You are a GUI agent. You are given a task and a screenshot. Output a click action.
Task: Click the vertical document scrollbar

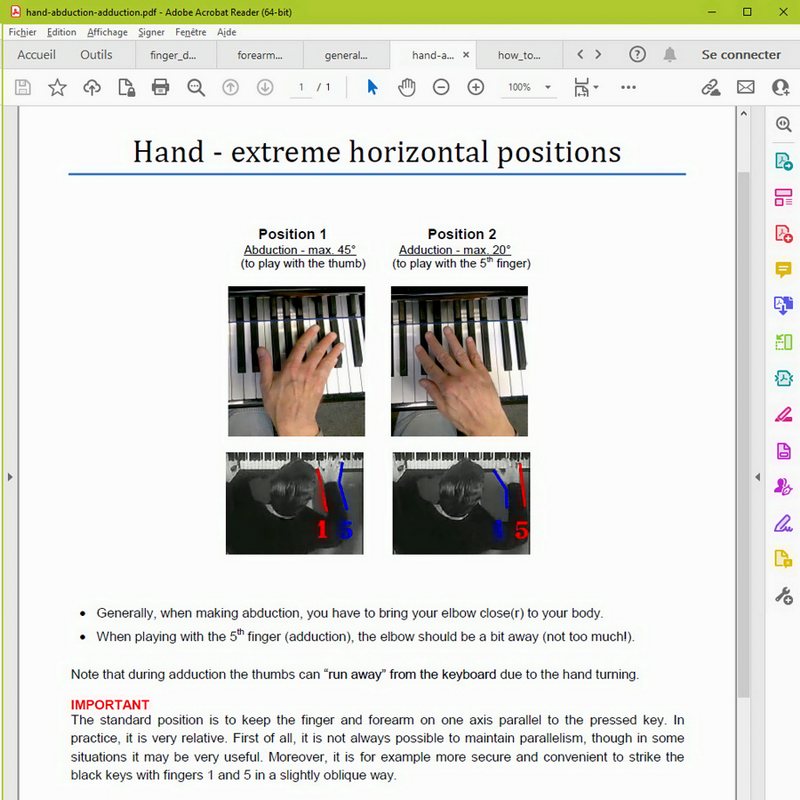pyautogui.click(x=742, y=400)
